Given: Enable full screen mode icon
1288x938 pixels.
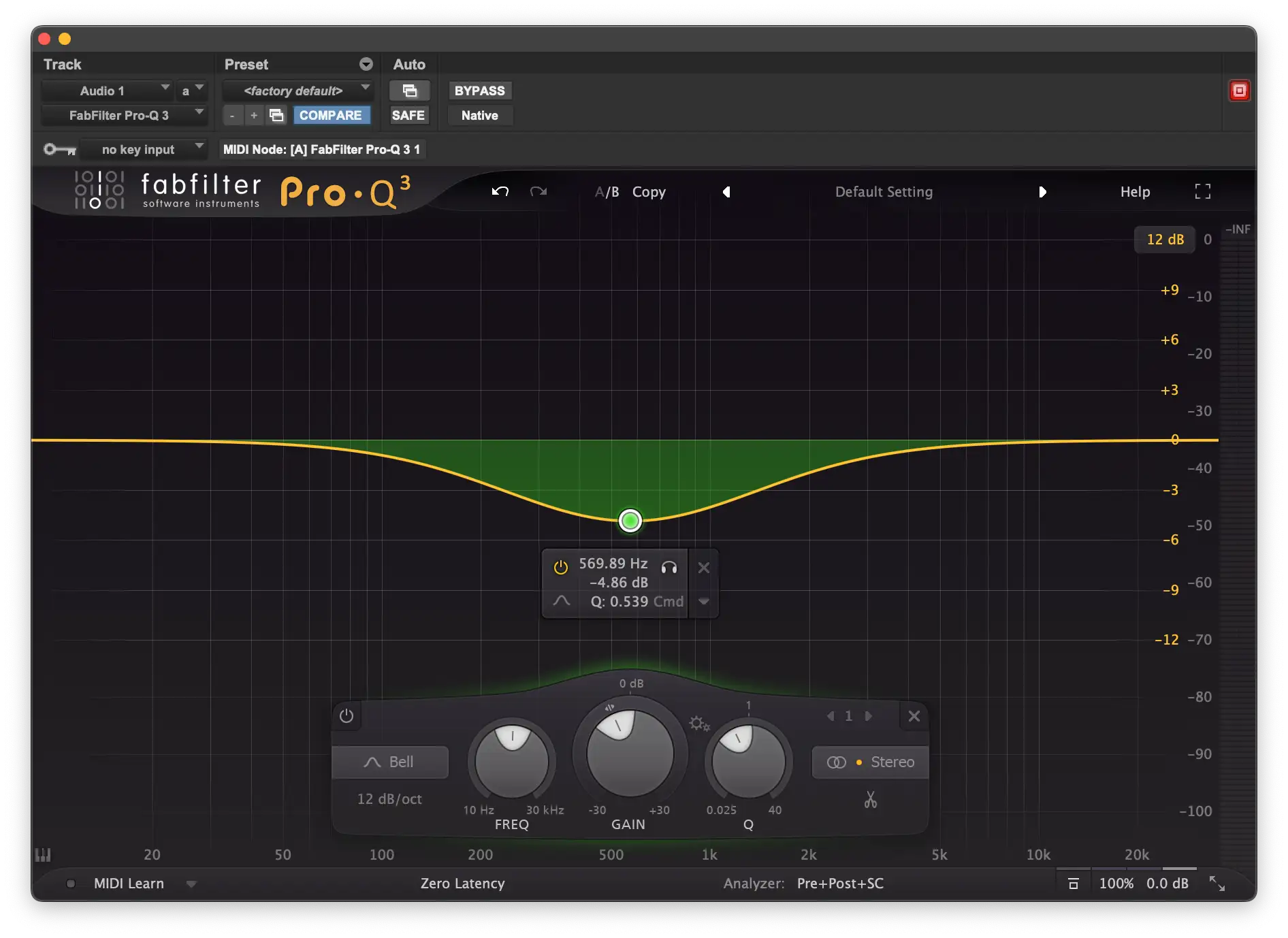Looking at the screenshot, I should [x=1202, y=192].
